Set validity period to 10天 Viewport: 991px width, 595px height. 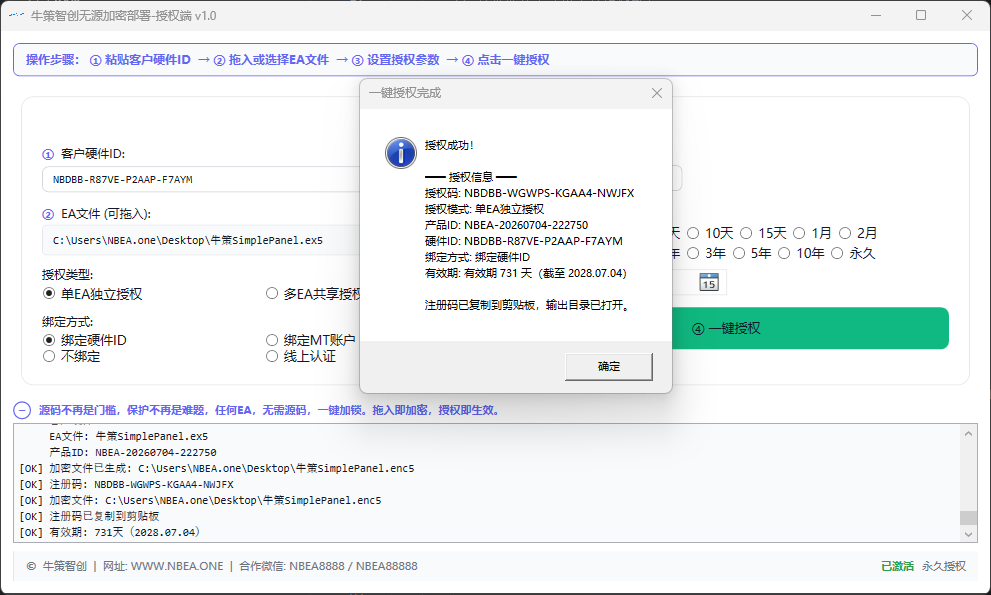click(x=711, y=233)
